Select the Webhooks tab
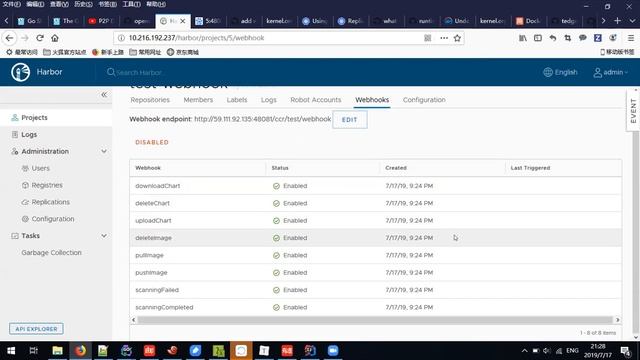 [372, 100]
